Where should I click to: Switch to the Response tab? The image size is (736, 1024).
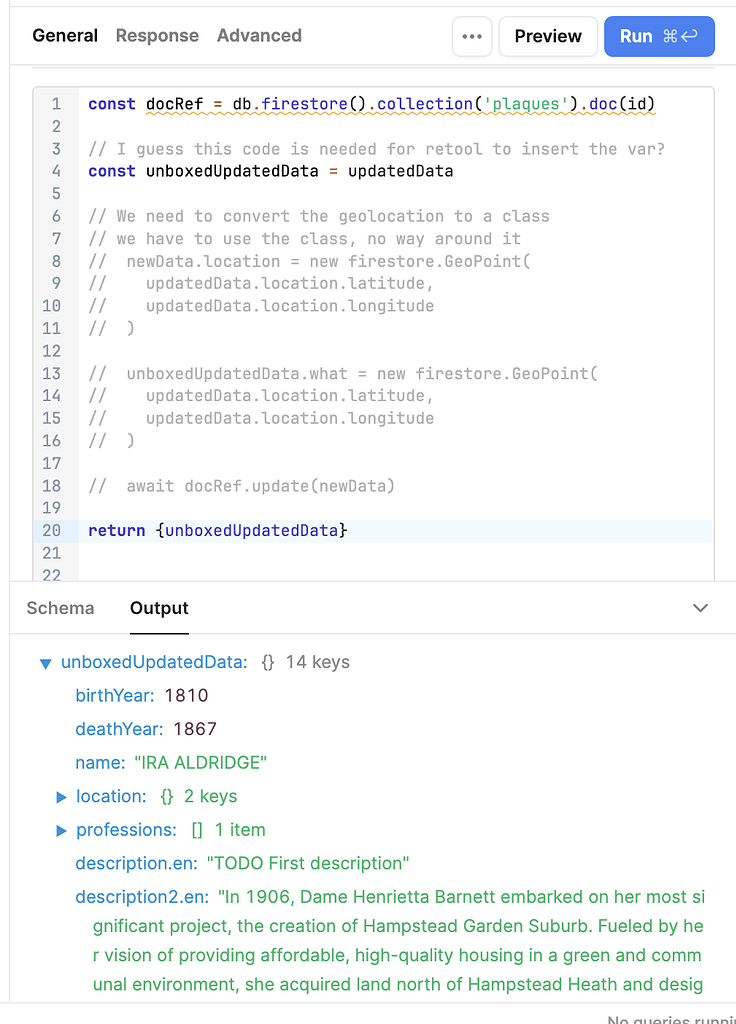157,36
